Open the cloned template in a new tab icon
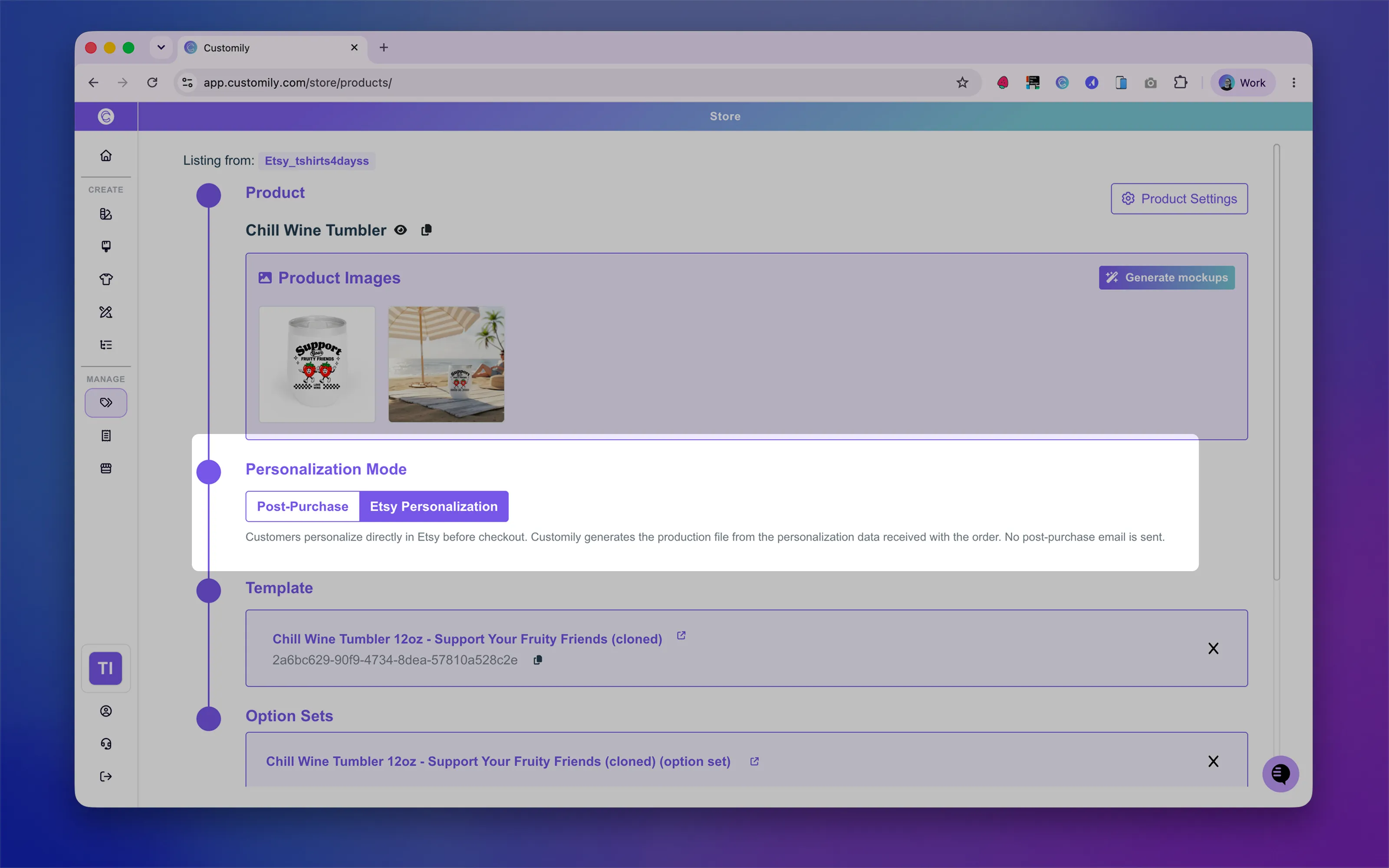 [x=681, y=635]
